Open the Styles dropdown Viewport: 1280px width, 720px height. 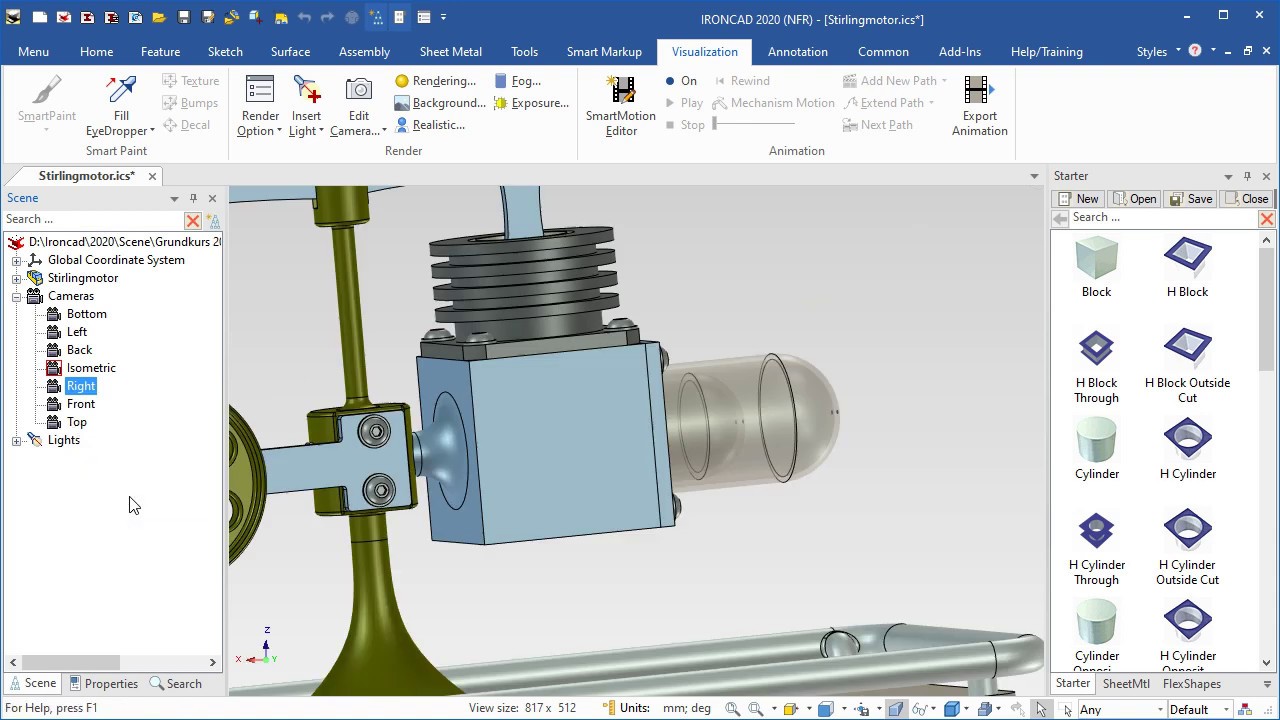pos(1159,51)
